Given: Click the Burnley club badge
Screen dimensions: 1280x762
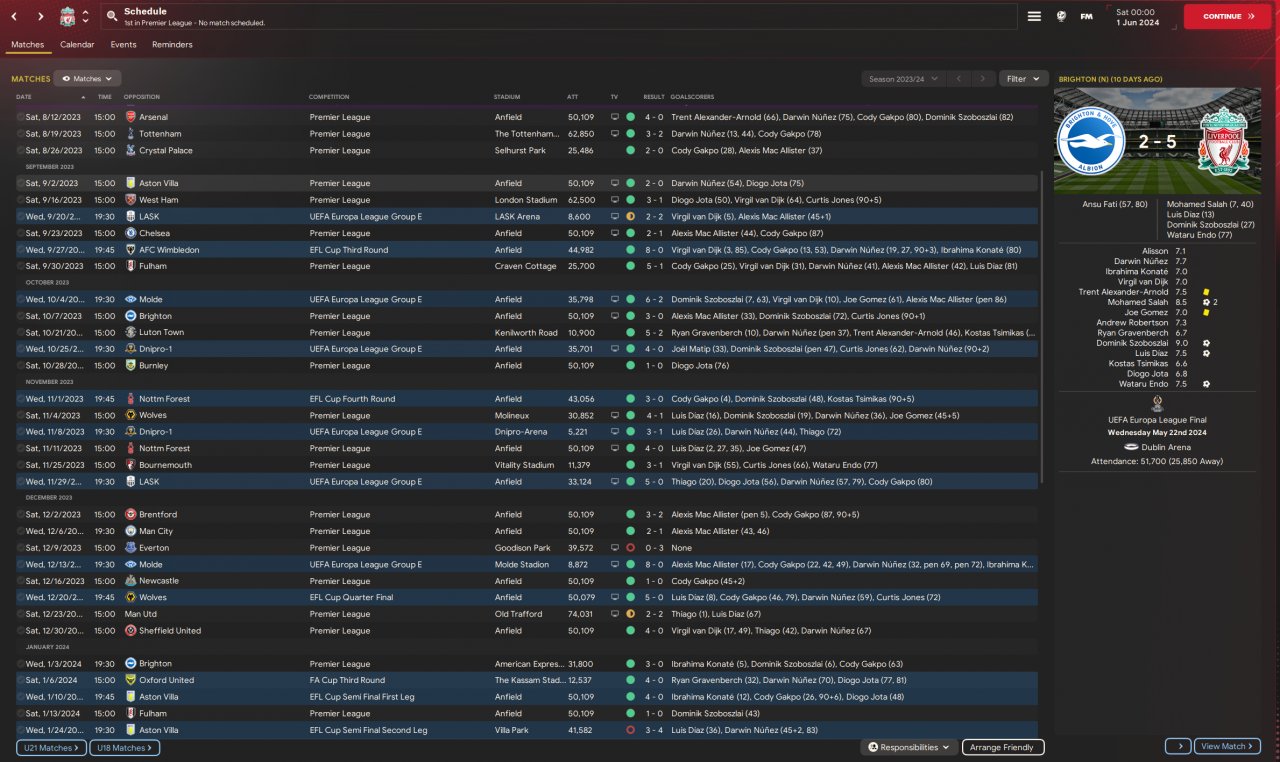Looking at the screenshot, I should click(x=131, y=365).
